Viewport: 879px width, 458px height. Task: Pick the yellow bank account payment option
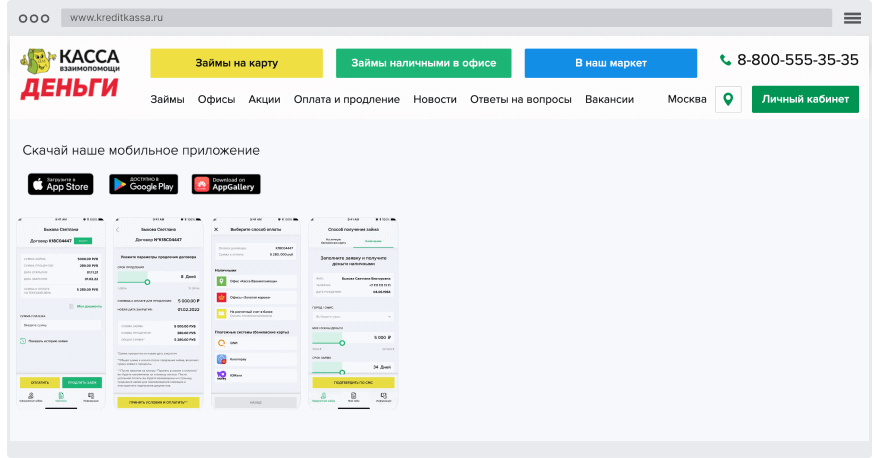point(221,313)
